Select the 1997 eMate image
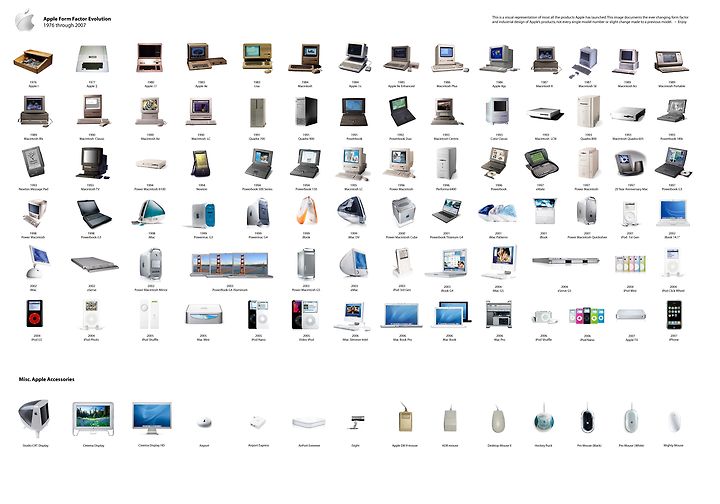720x504 pixels. 541,163
